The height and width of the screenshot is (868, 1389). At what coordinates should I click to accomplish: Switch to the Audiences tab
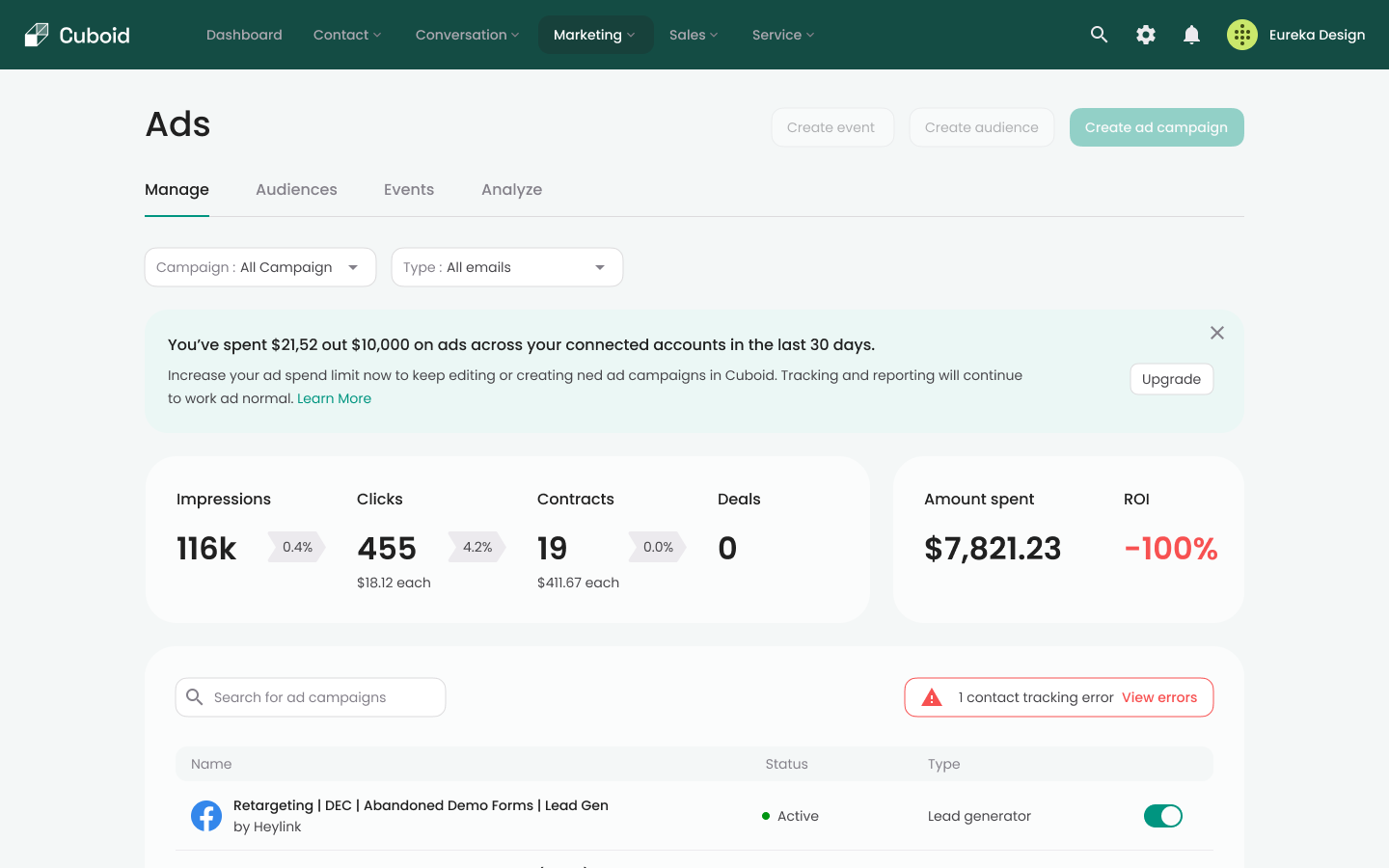tap(296, 190)
